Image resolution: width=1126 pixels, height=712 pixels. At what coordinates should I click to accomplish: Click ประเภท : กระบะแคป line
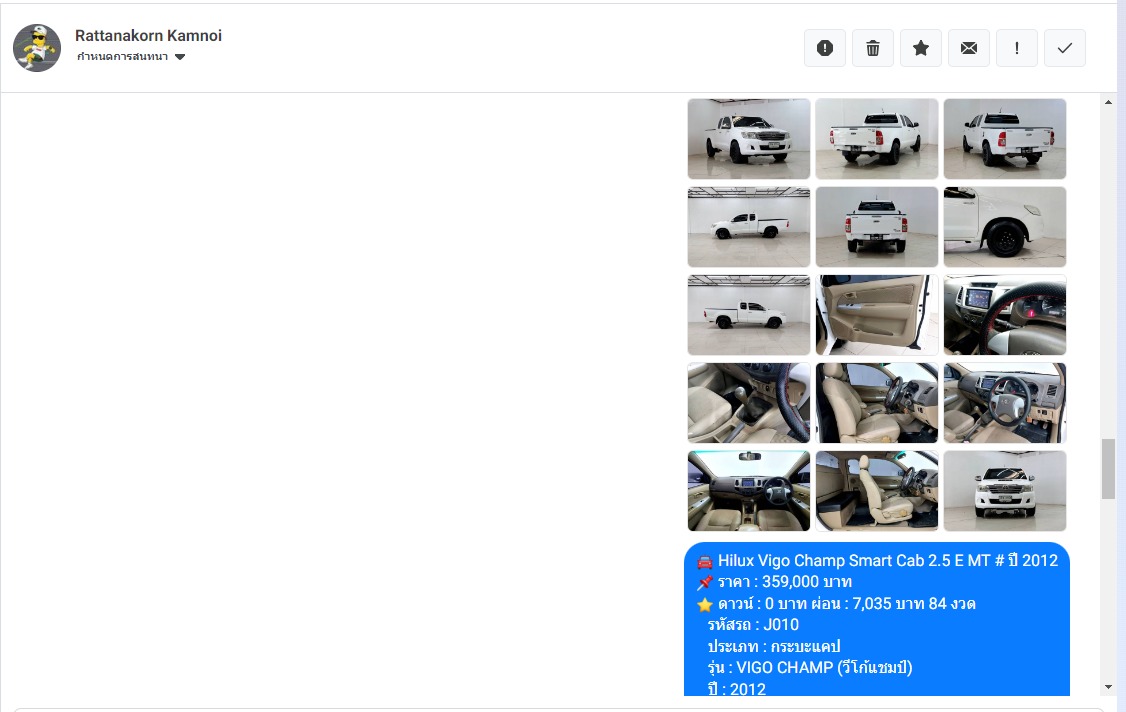click(774, 646)
